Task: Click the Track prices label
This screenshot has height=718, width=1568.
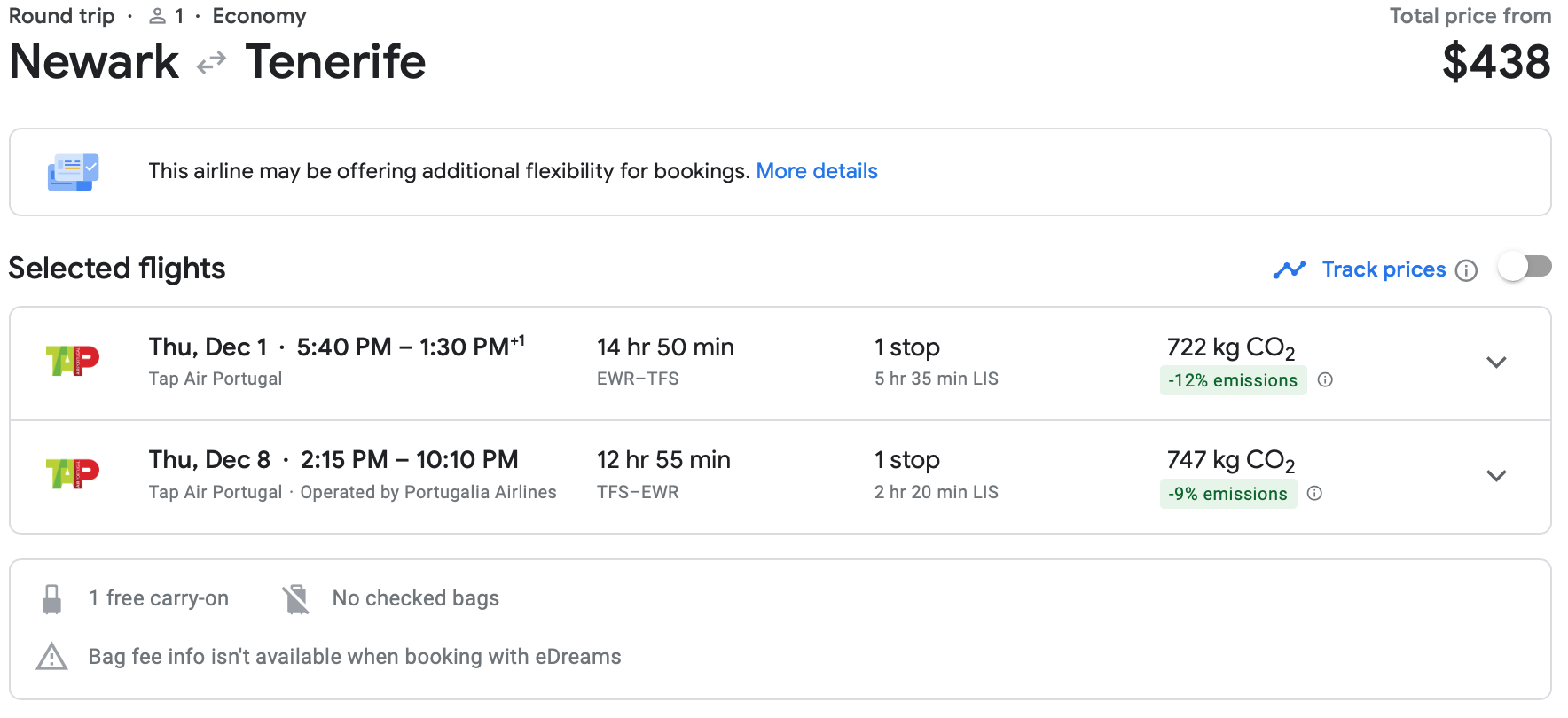Action: point(1384,269)
